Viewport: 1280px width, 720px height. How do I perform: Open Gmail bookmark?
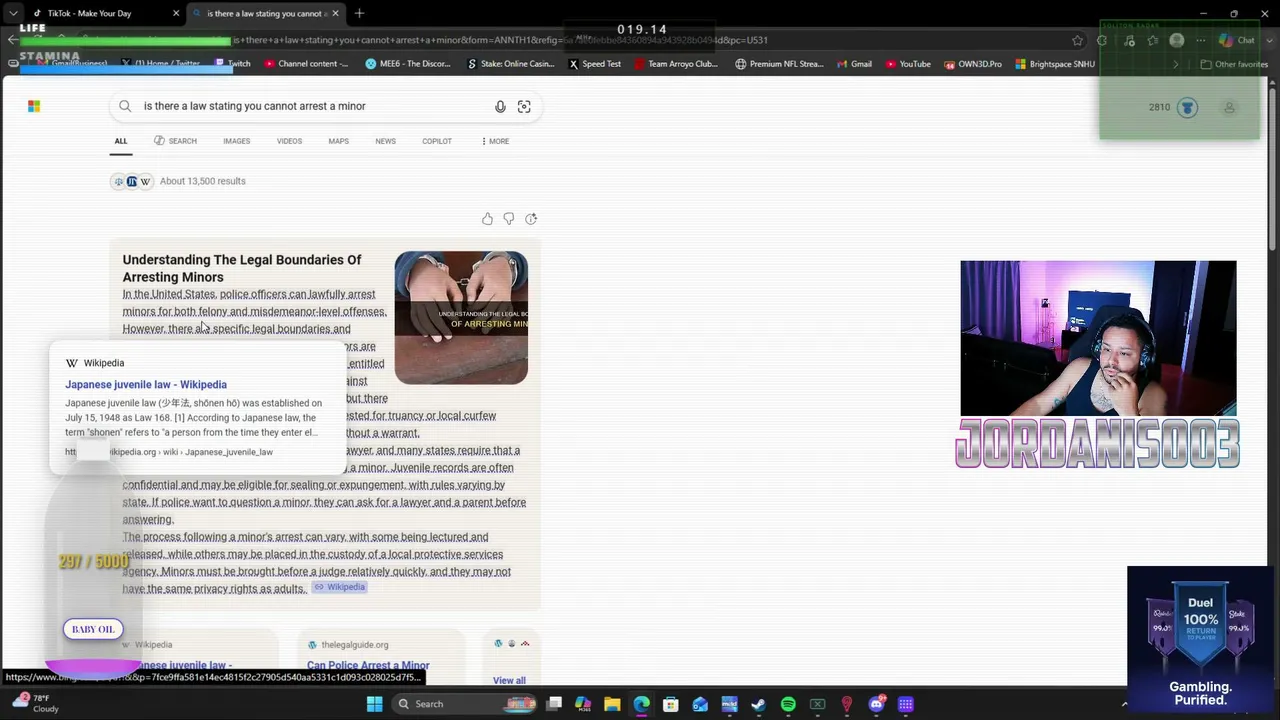point(854,64)
